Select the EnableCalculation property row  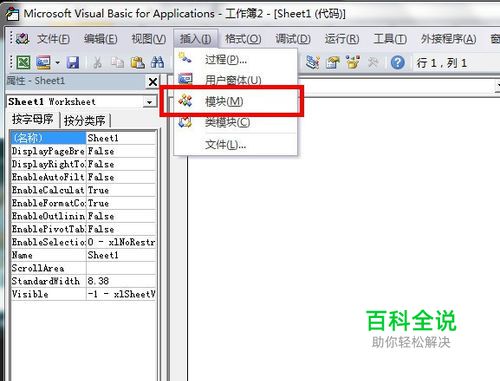[x=83, y=190]
